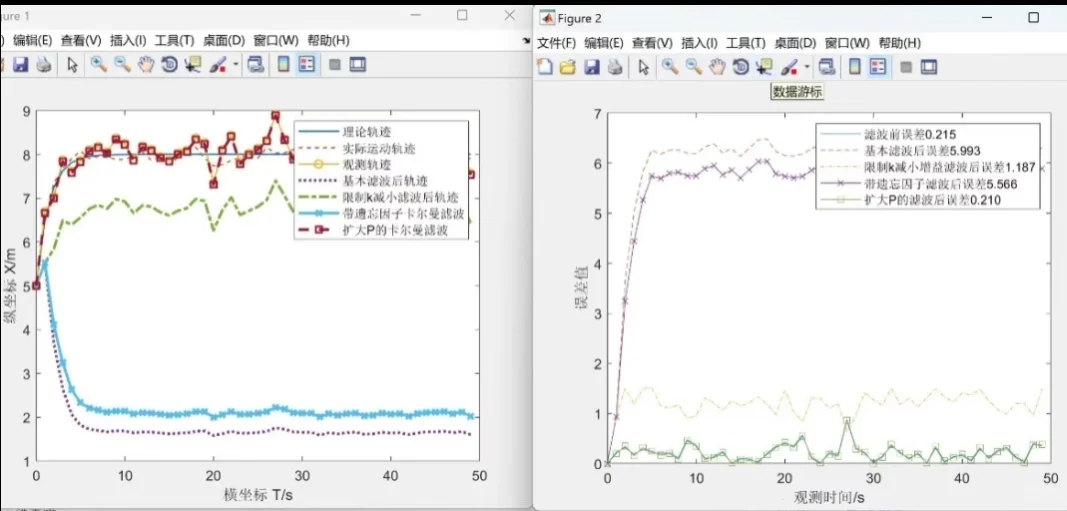Open 帮助(H) menu in Figure 2
The image size is (1067, 511).
(900, 43)
